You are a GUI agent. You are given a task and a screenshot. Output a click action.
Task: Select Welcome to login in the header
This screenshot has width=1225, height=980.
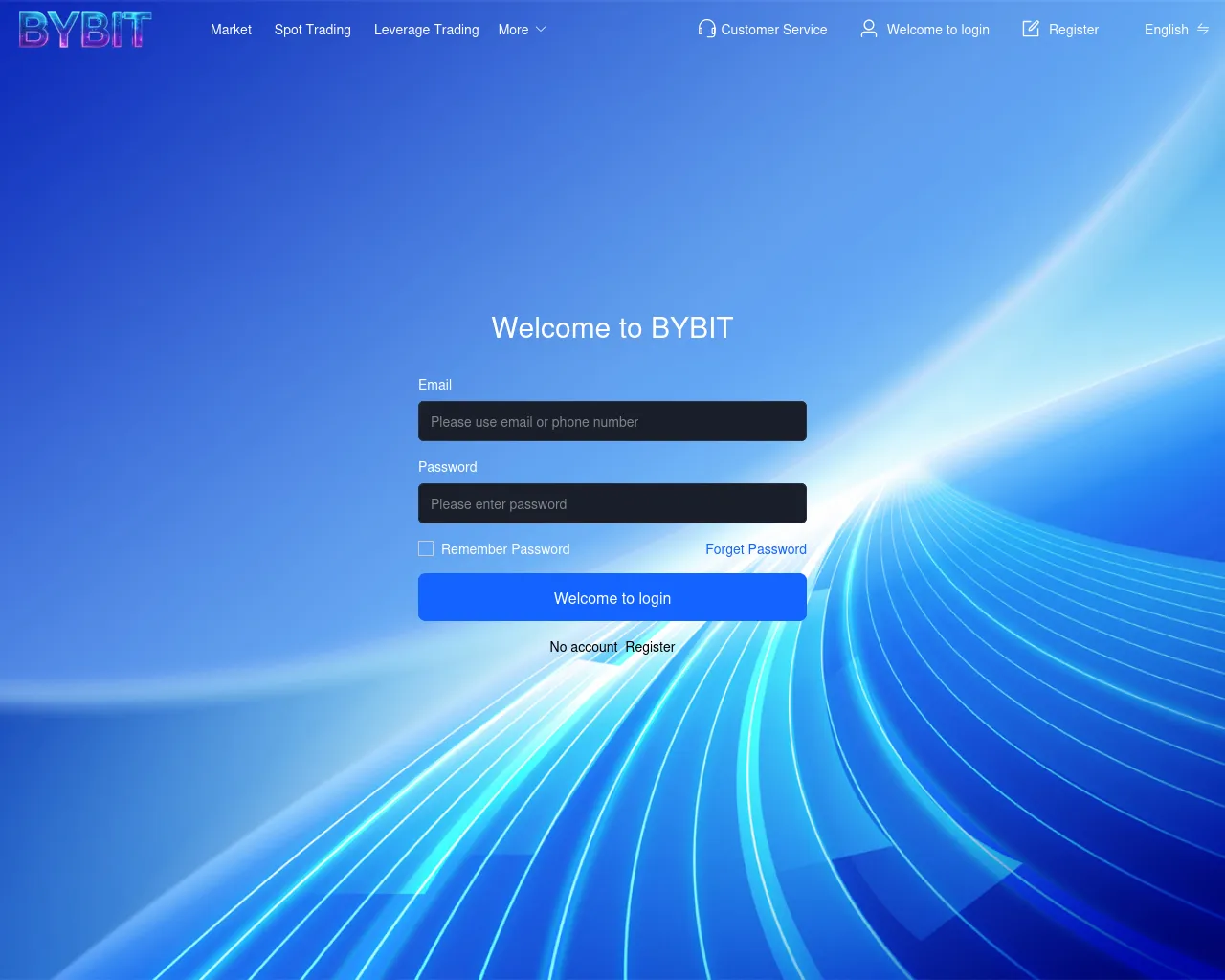click(938, 30)
